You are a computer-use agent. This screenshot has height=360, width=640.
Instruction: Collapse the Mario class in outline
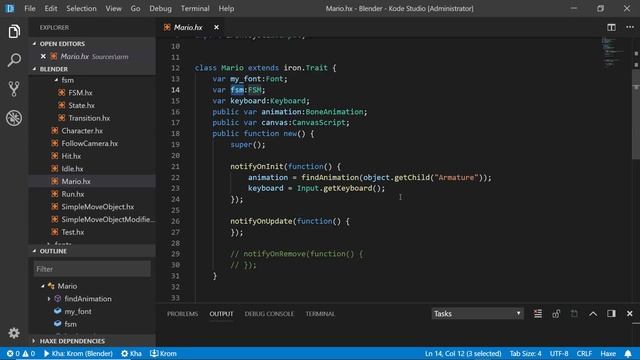[42, 286]
